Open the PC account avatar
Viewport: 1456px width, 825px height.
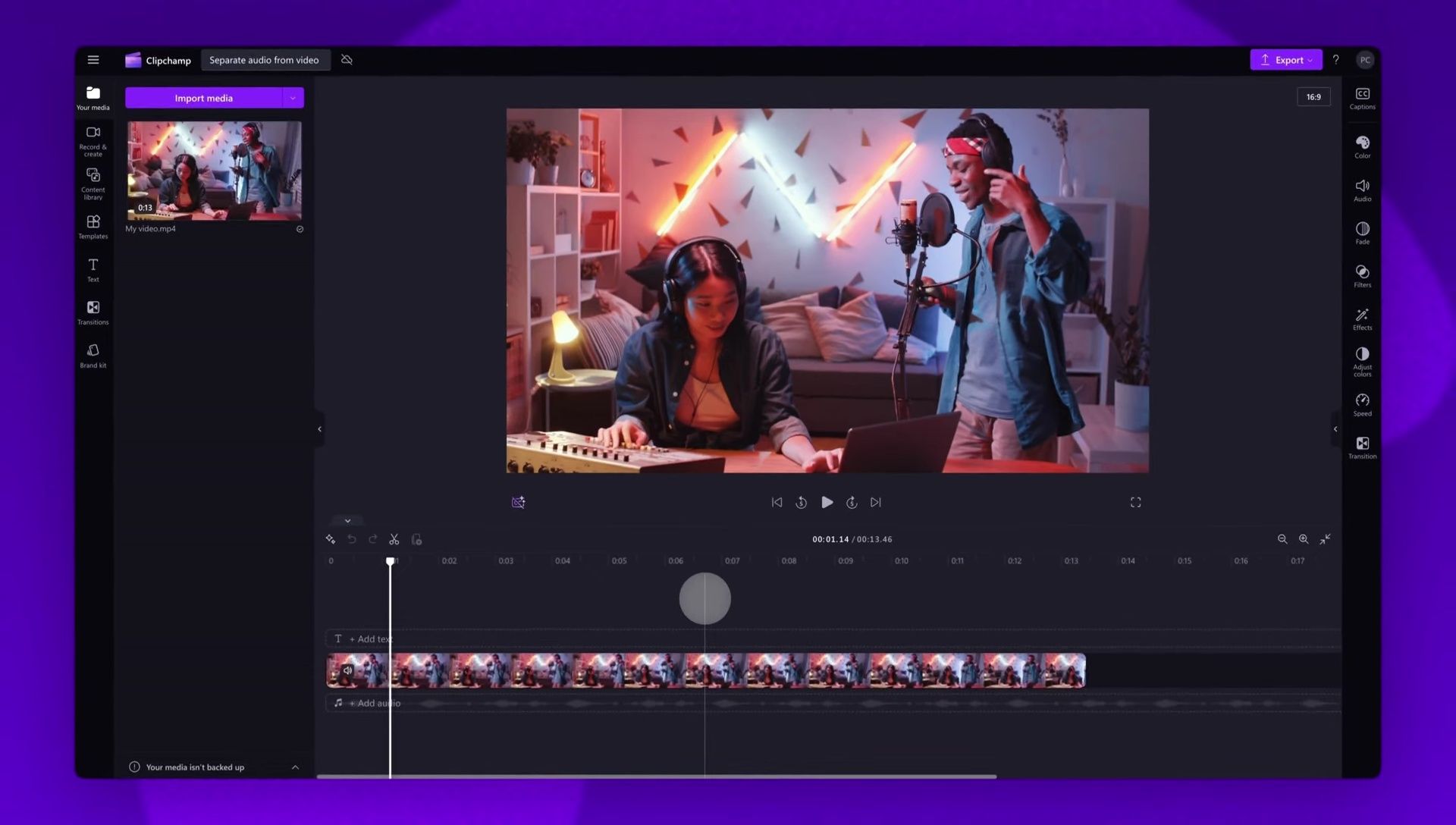click(x=1365, y=60)
